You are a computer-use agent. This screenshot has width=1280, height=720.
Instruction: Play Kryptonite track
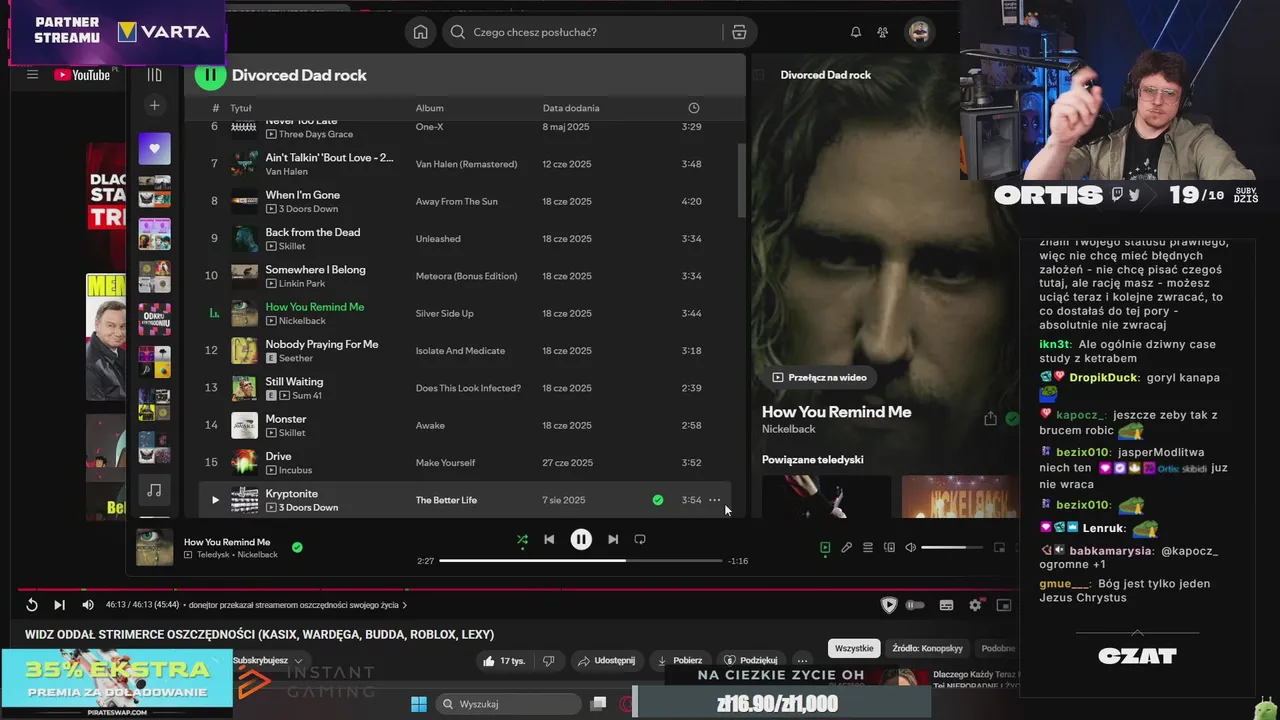click(214, 500)
